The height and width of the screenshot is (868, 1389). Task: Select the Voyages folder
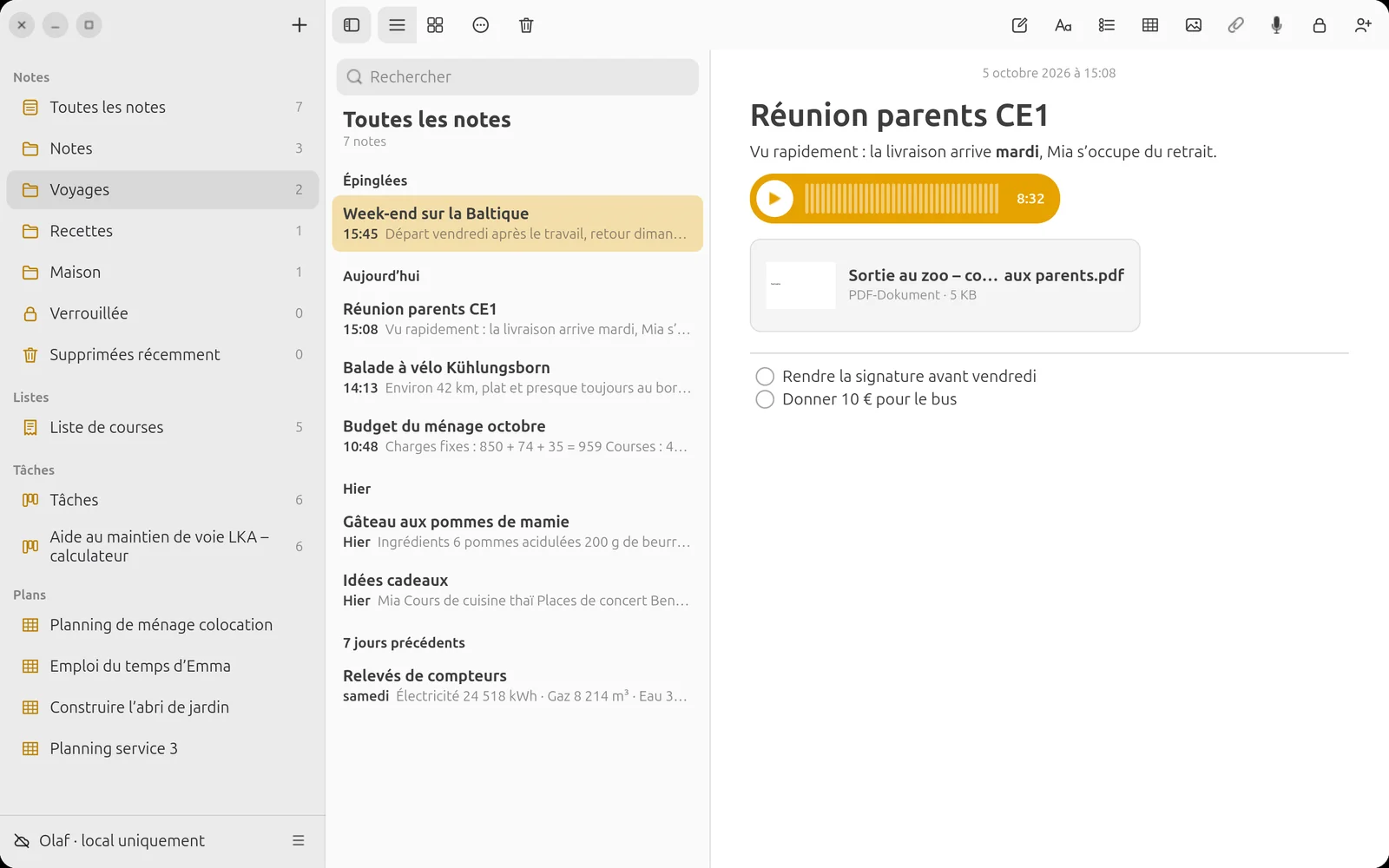(163, 190)
